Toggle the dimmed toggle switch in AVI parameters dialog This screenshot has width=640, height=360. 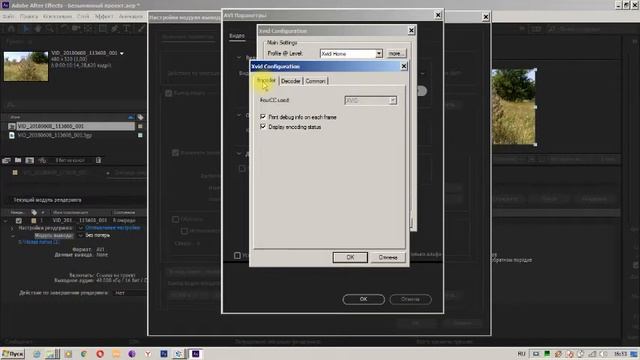[x=422, y=91]
